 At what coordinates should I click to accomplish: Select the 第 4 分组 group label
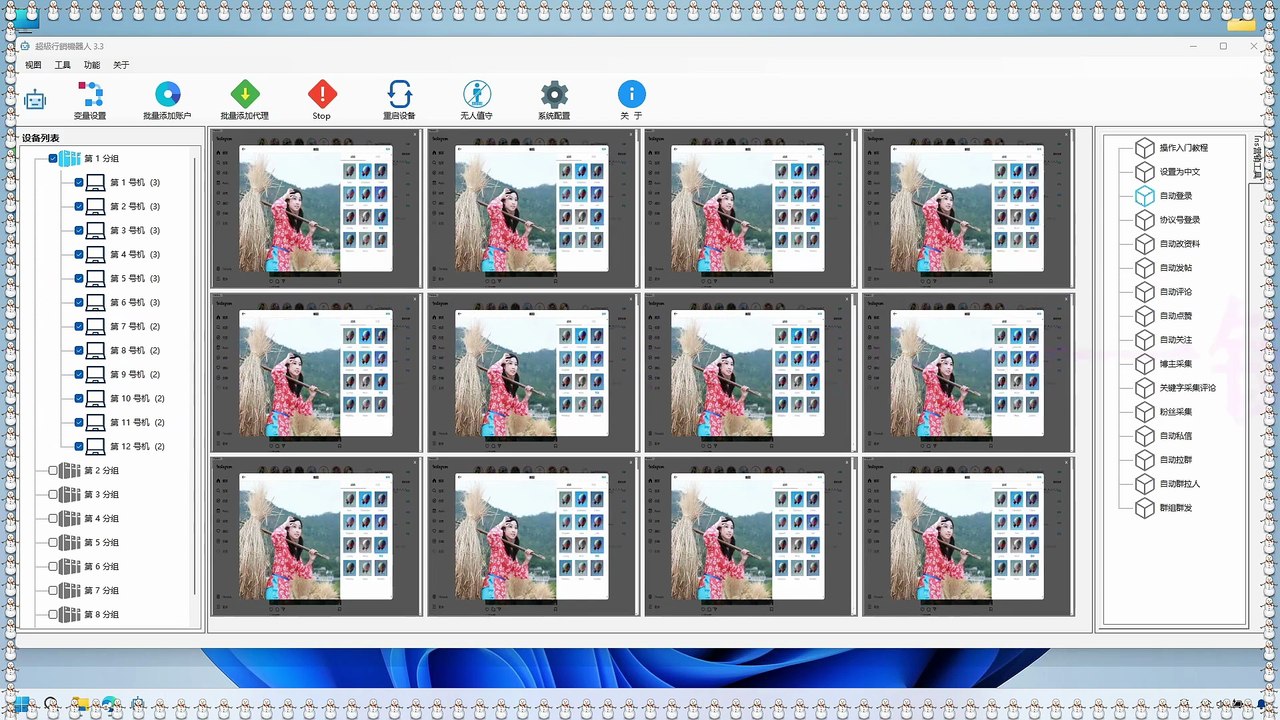tap(101, 519)
